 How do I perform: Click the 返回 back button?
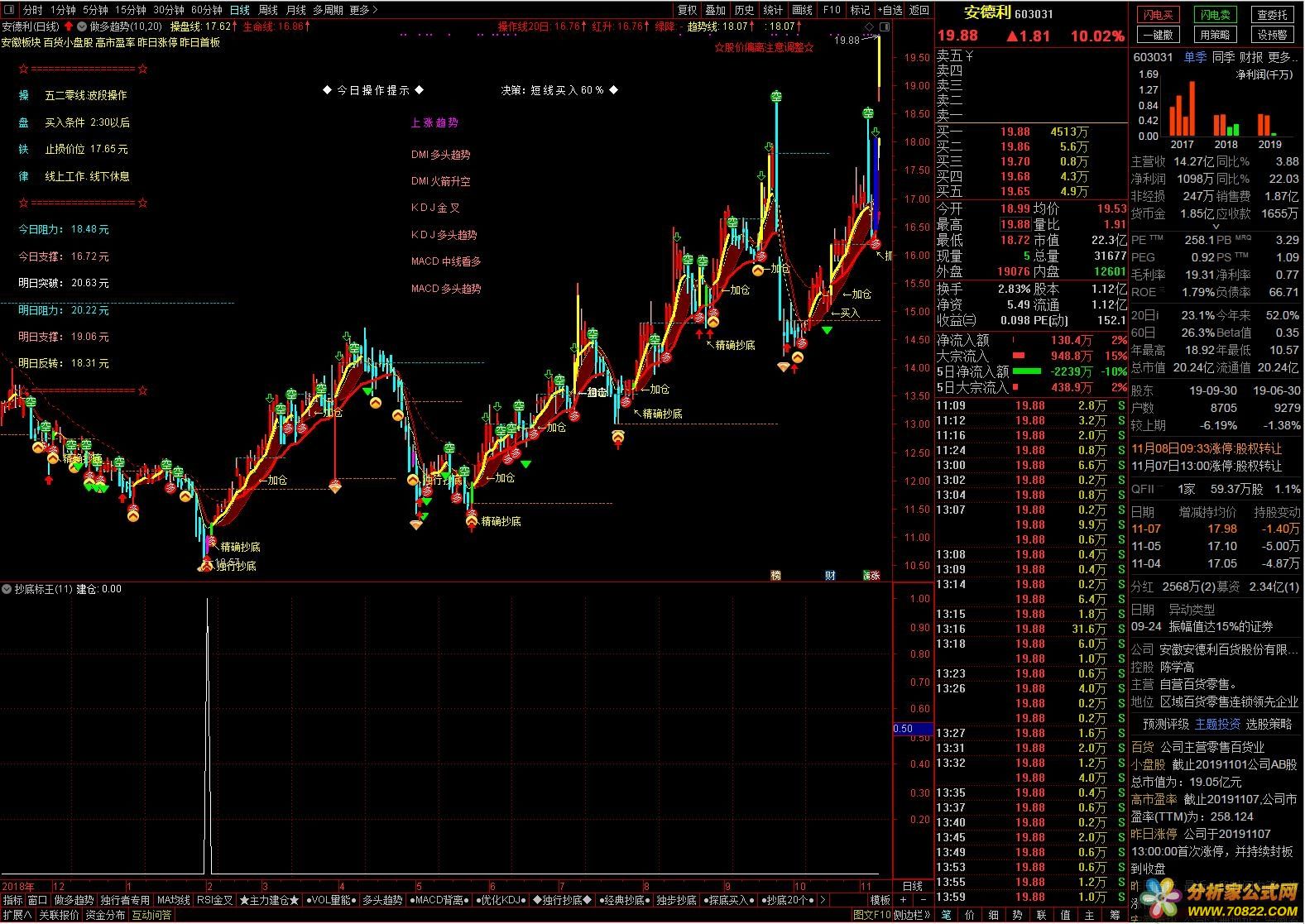click(919, 10)
